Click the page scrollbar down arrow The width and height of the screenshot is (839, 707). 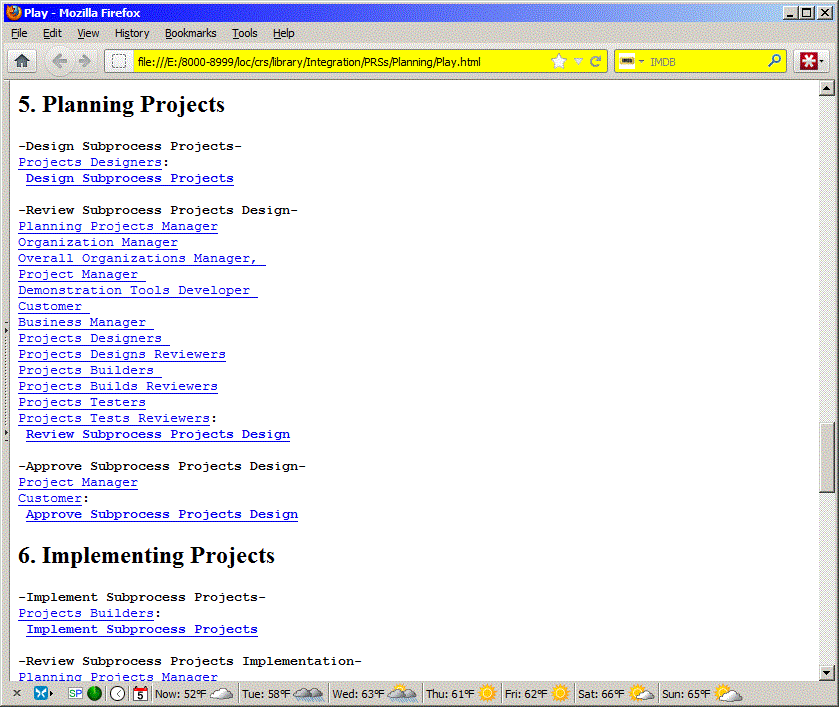coord(826,673)
